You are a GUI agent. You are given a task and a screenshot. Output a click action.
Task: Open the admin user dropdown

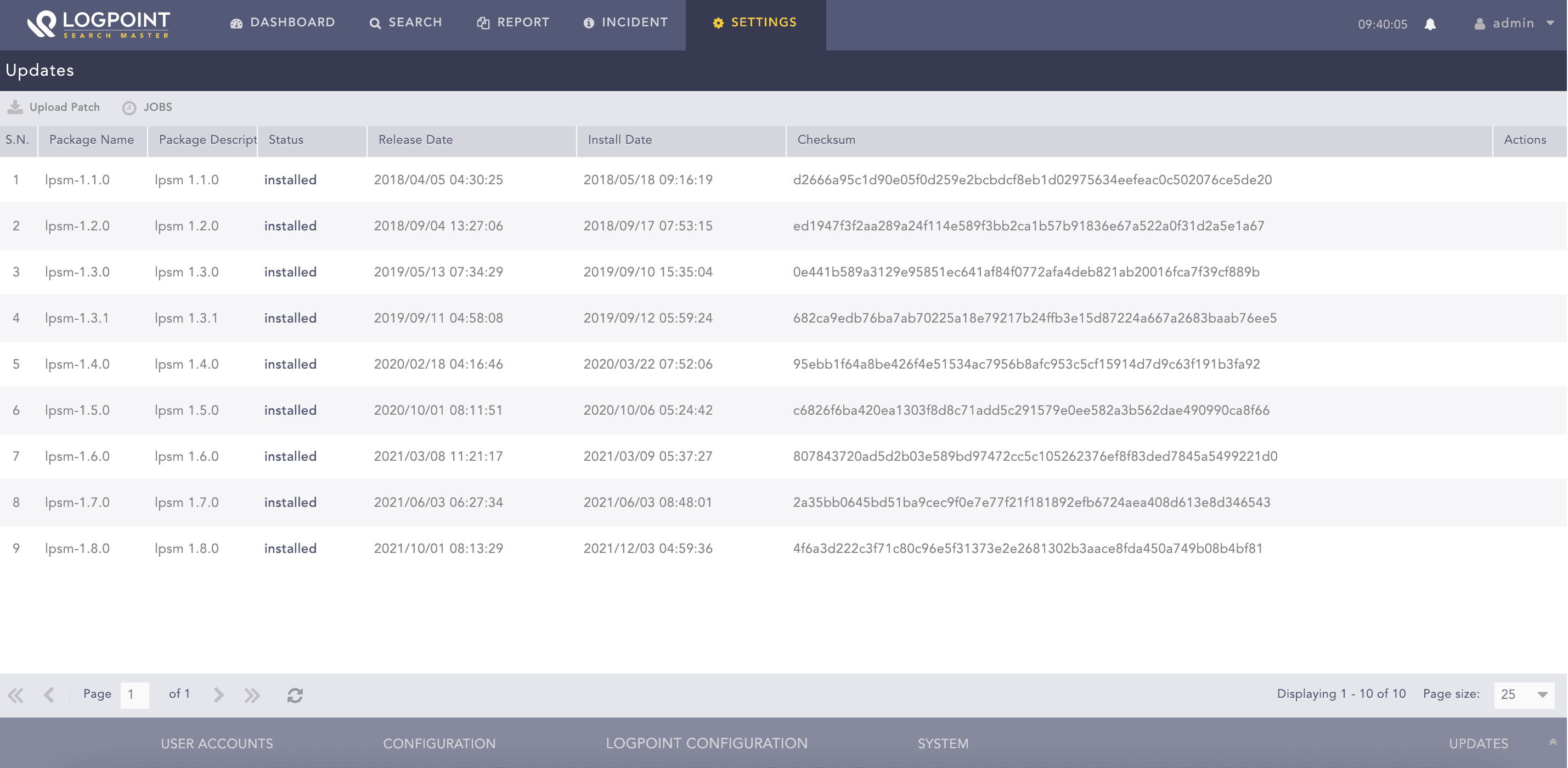click(x=1514, y=23)
